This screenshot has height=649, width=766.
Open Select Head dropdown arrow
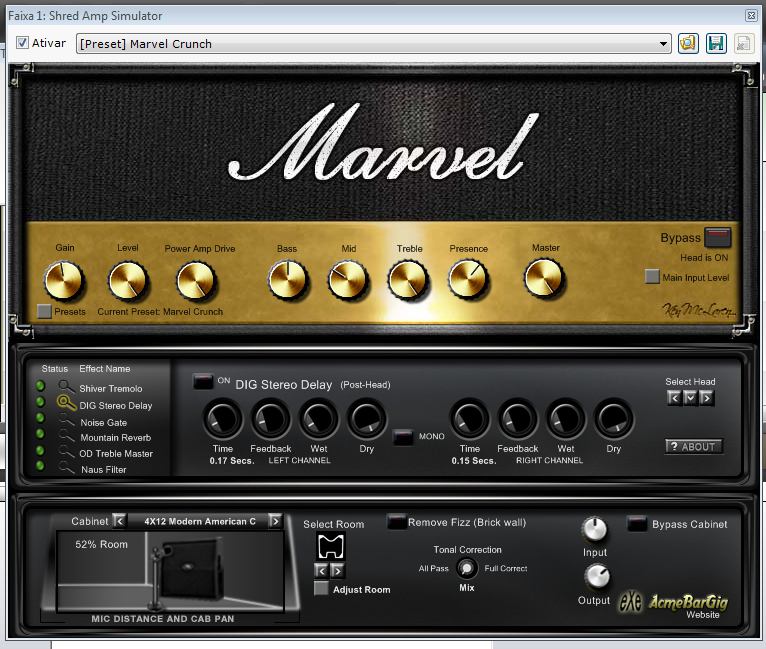pyautogui.click(x=690, y=398)
